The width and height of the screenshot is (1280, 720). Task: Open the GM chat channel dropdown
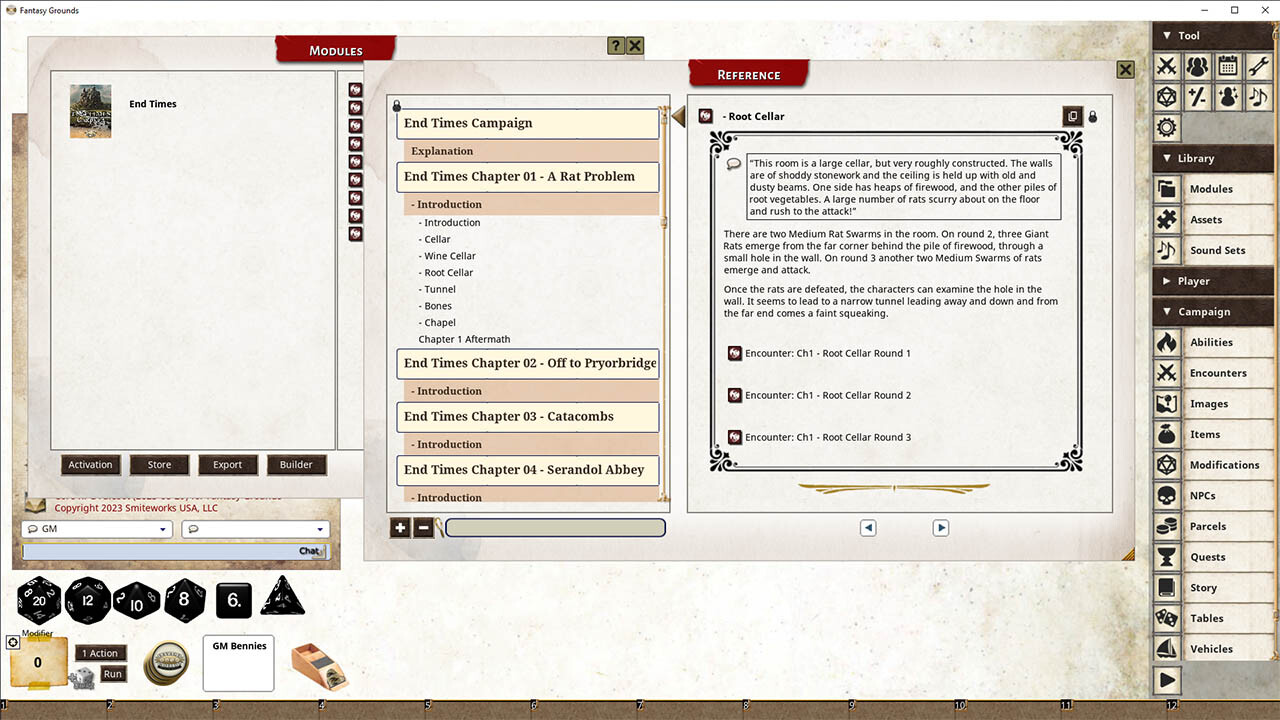[96, 528]
